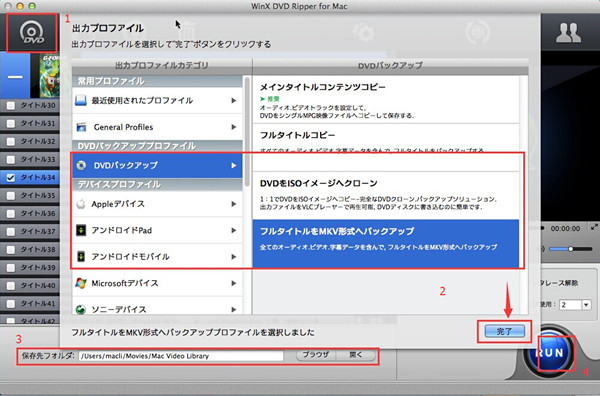Image resolution: width=600 pixels, height=396 pixels.
Task: Click the ブラウザ browse button
Action: pyautogui.click(x=316, y=355)
